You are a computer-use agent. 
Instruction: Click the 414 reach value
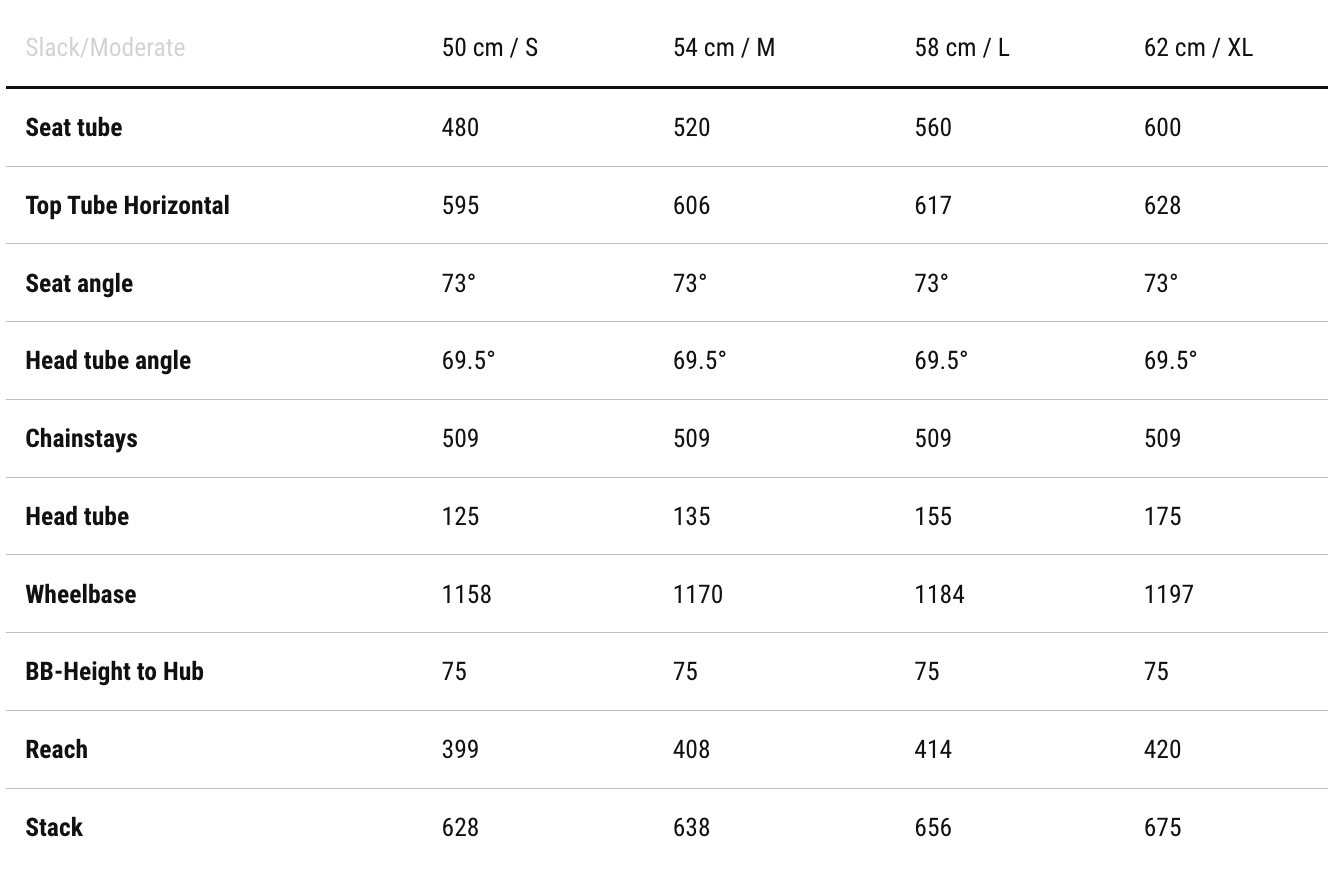pyautogui.click(x=933, y=749)
